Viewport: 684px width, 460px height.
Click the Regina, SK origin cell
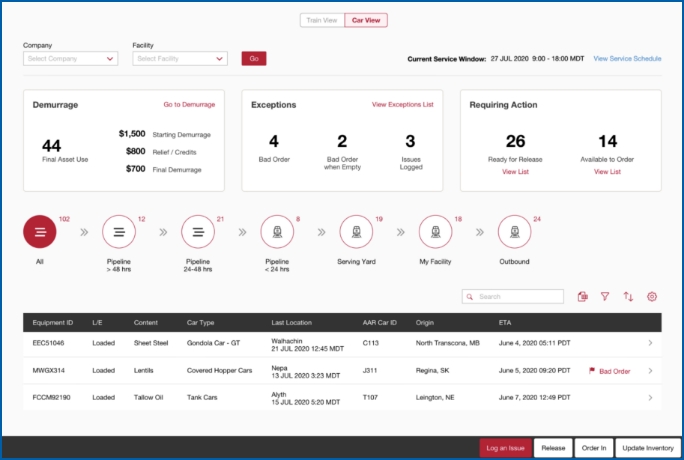click(x=432, y=371)
